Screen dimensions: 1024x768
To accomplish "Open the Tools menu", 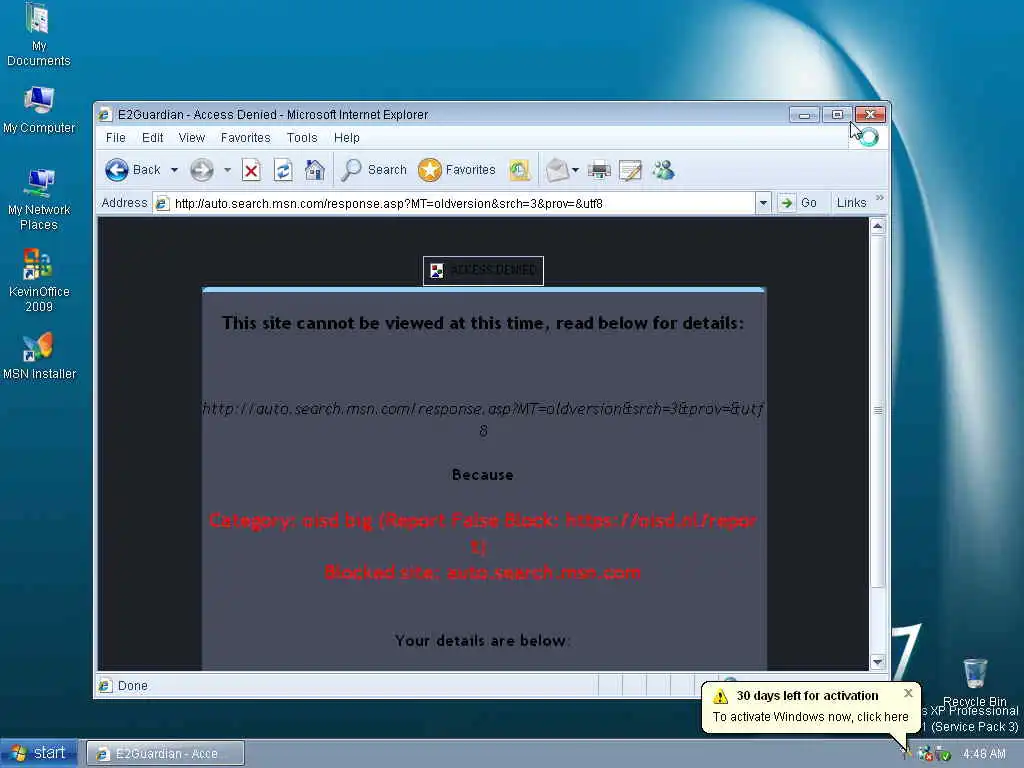I will [x=302, y=138].
